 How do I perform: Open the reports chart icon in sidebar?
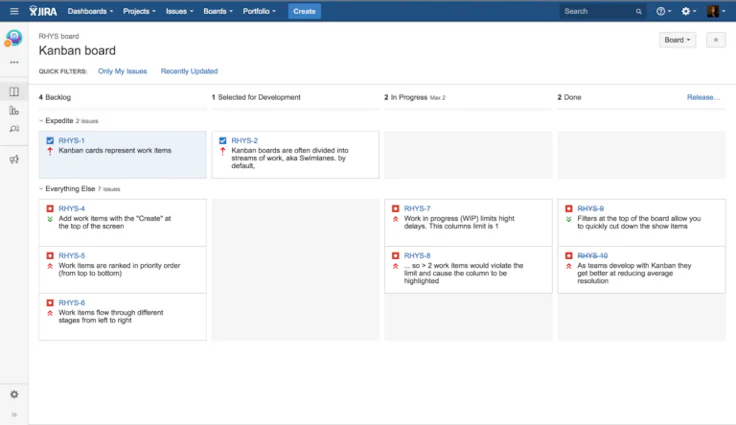pos(14,110)
